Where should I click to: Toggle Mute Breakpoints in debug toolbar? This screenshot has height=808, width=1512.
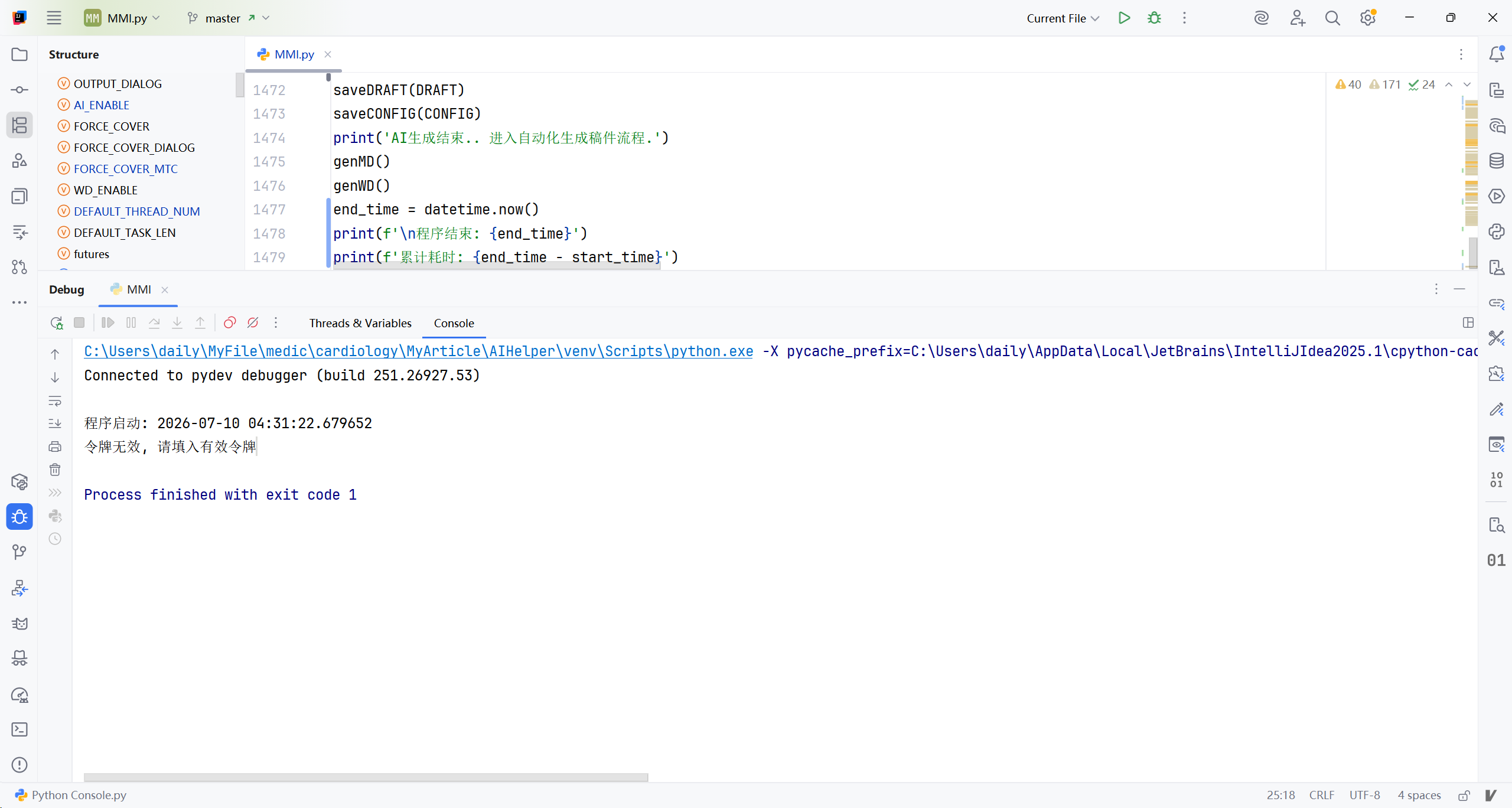click(253, 323)
